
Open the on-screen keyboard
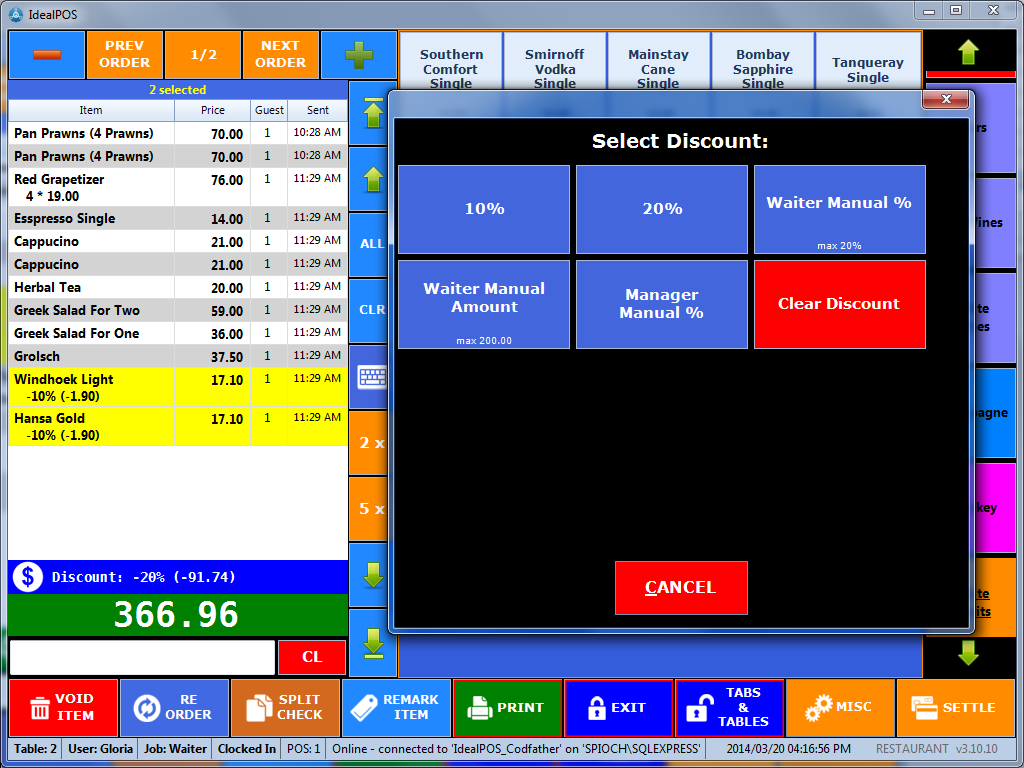click(x=372, y=376)
